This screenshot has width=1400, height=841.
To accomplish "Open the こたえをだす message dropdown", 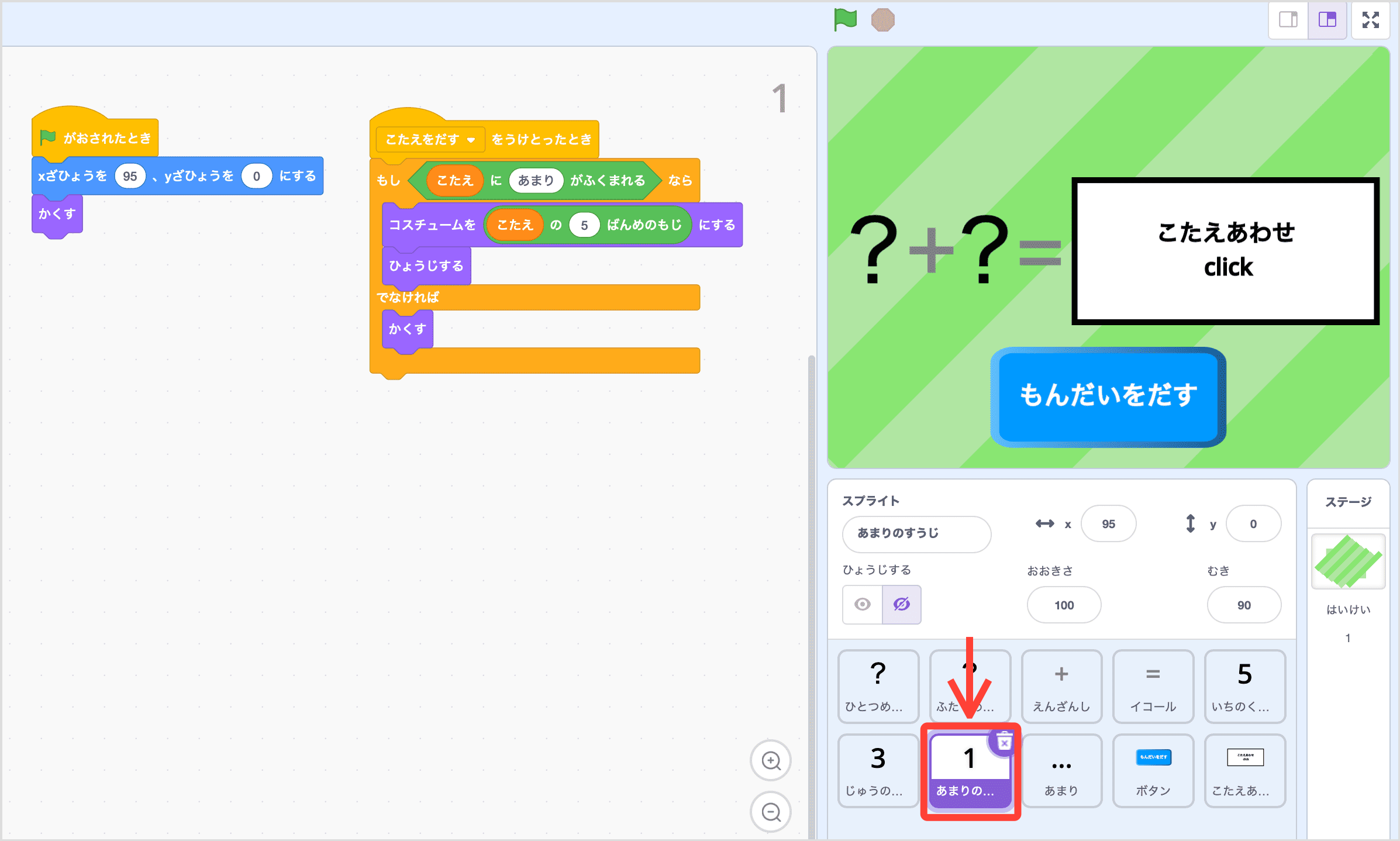I will tap(471, 140).
